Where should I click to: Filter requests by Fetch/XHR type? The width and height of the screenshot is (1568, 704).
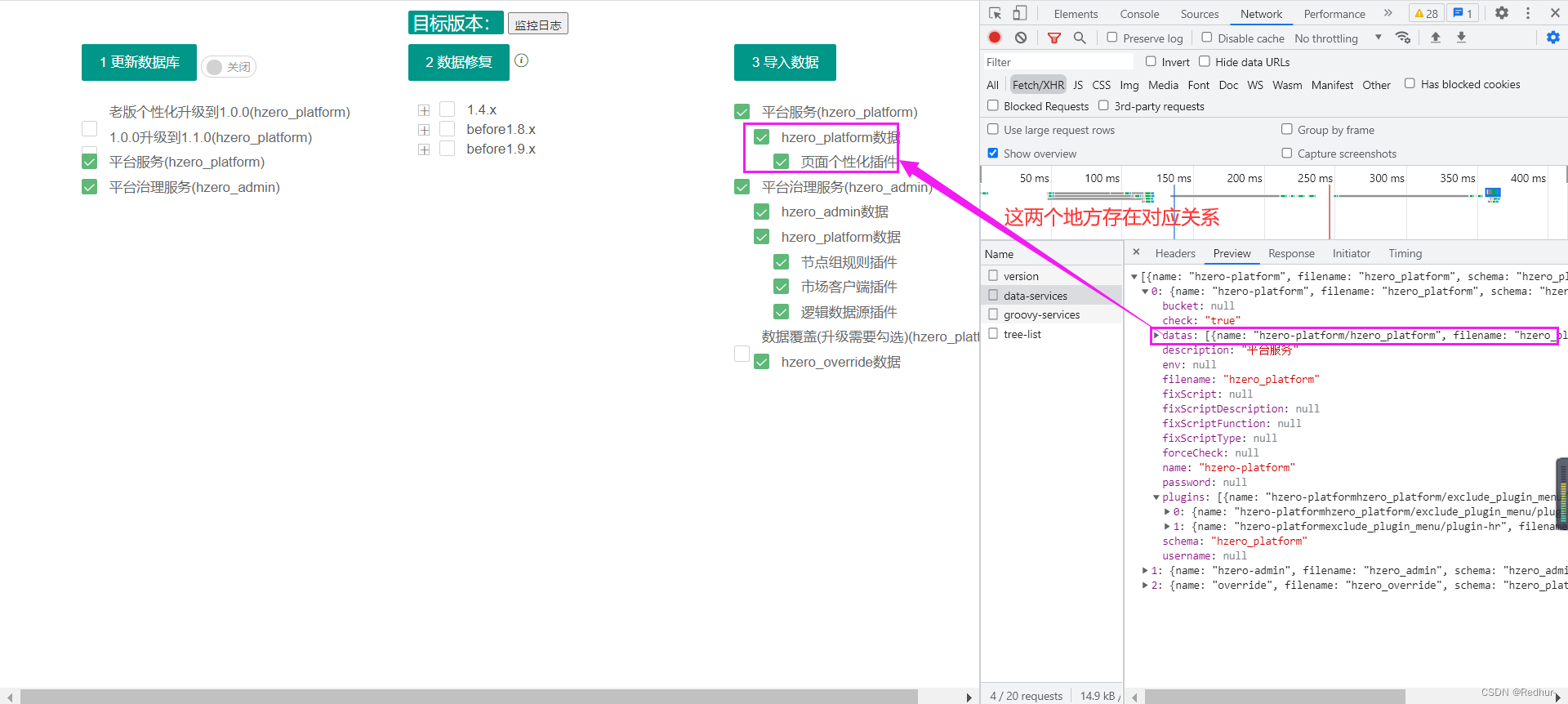pos(1038,85)
